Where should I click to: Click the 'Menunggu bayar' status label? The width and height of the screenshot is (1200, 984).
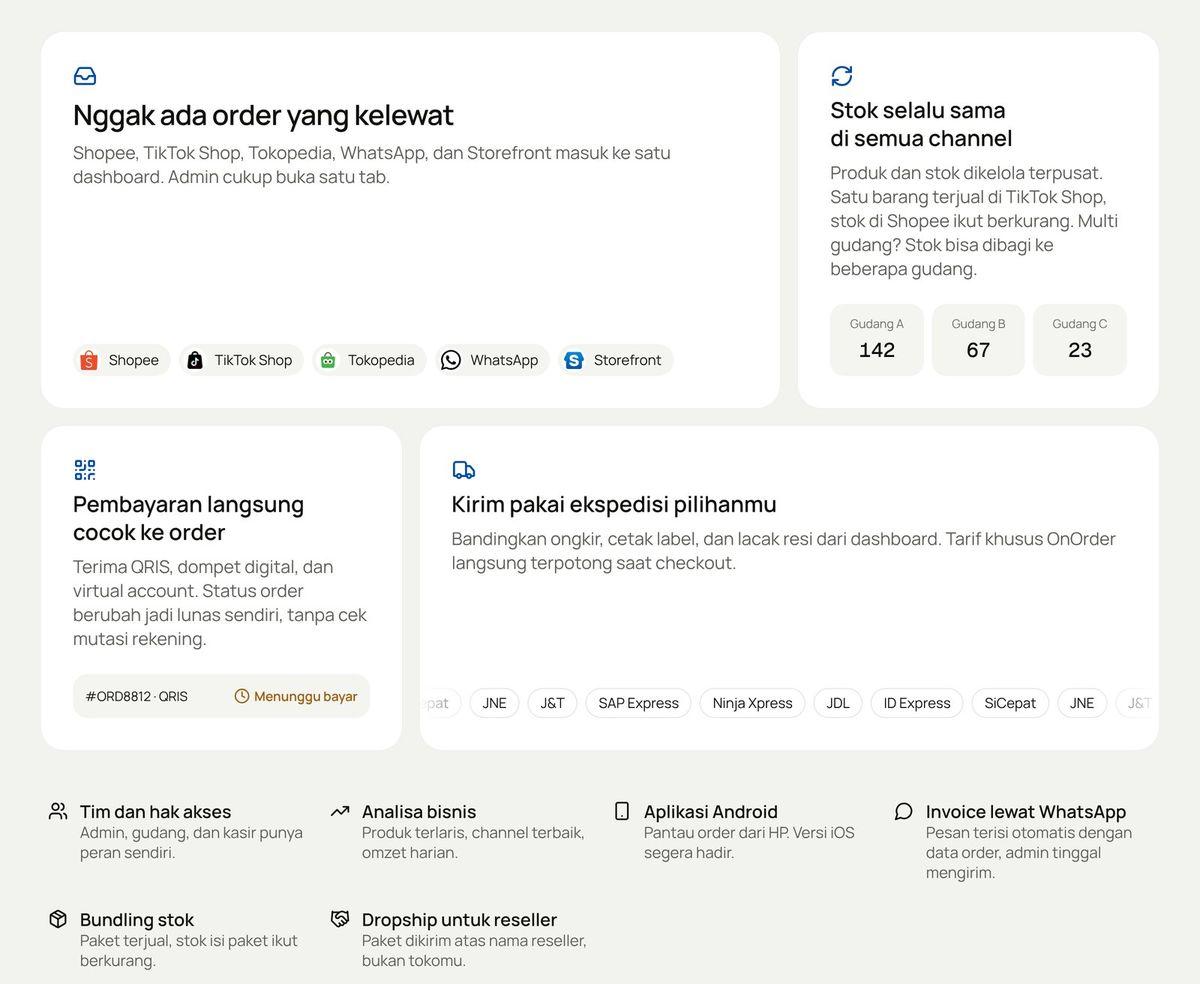(305, 696)
